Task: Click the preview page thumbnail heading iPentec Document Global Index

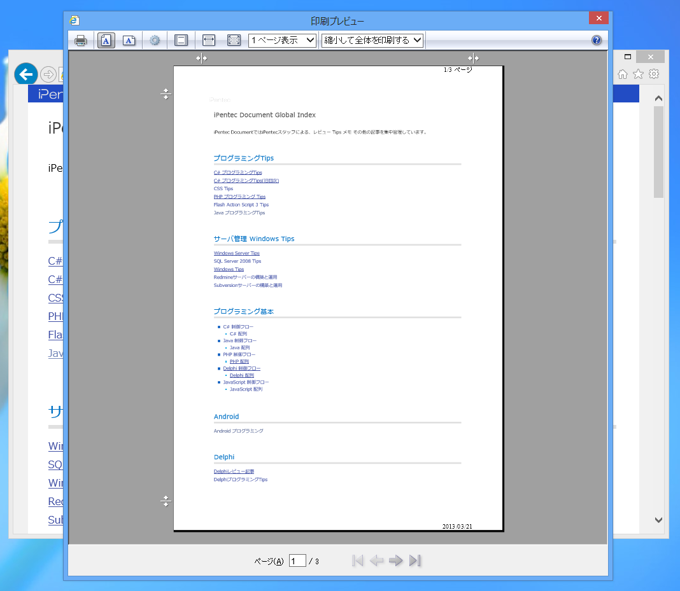Action: tap(265, 115)
